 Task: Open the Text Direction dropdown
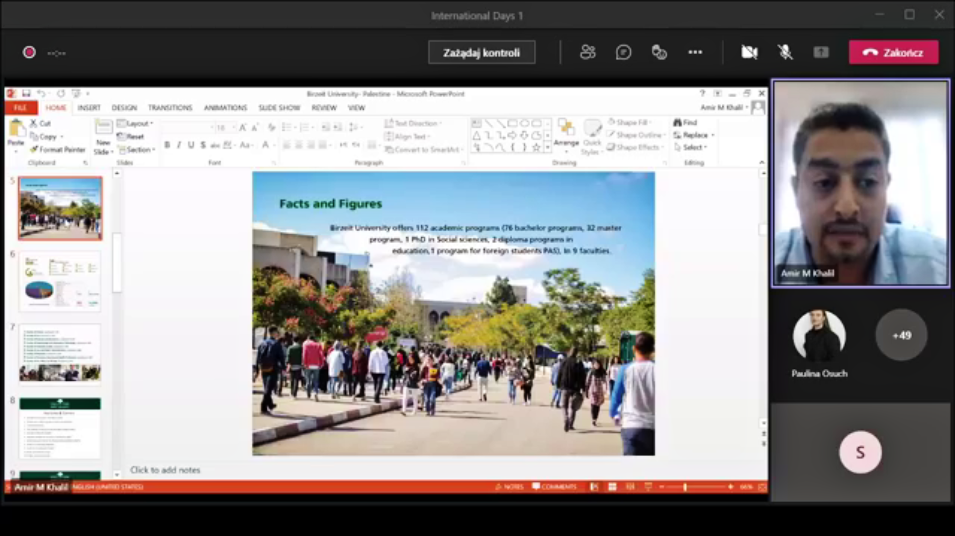pos(413,123)
